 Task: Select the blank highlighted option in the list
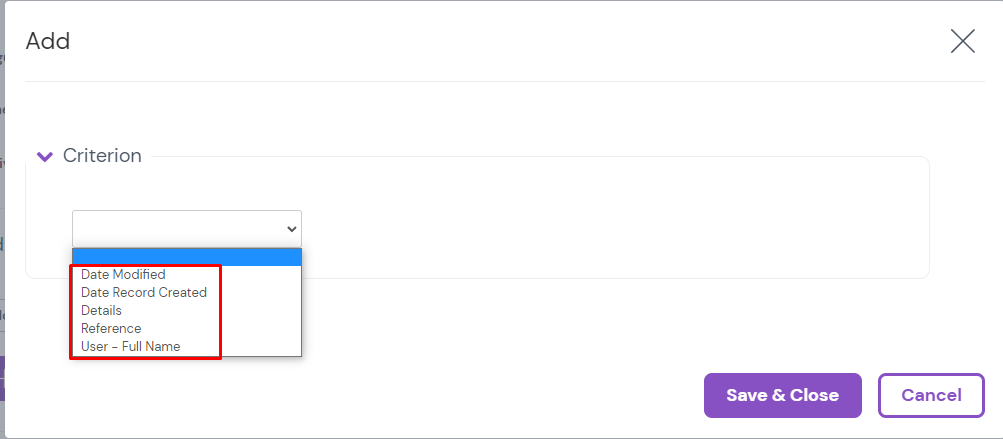pos(187,257)
